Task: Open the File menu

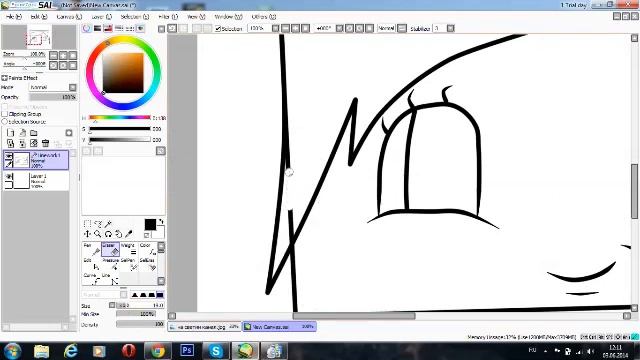Action: coord(13,17)
